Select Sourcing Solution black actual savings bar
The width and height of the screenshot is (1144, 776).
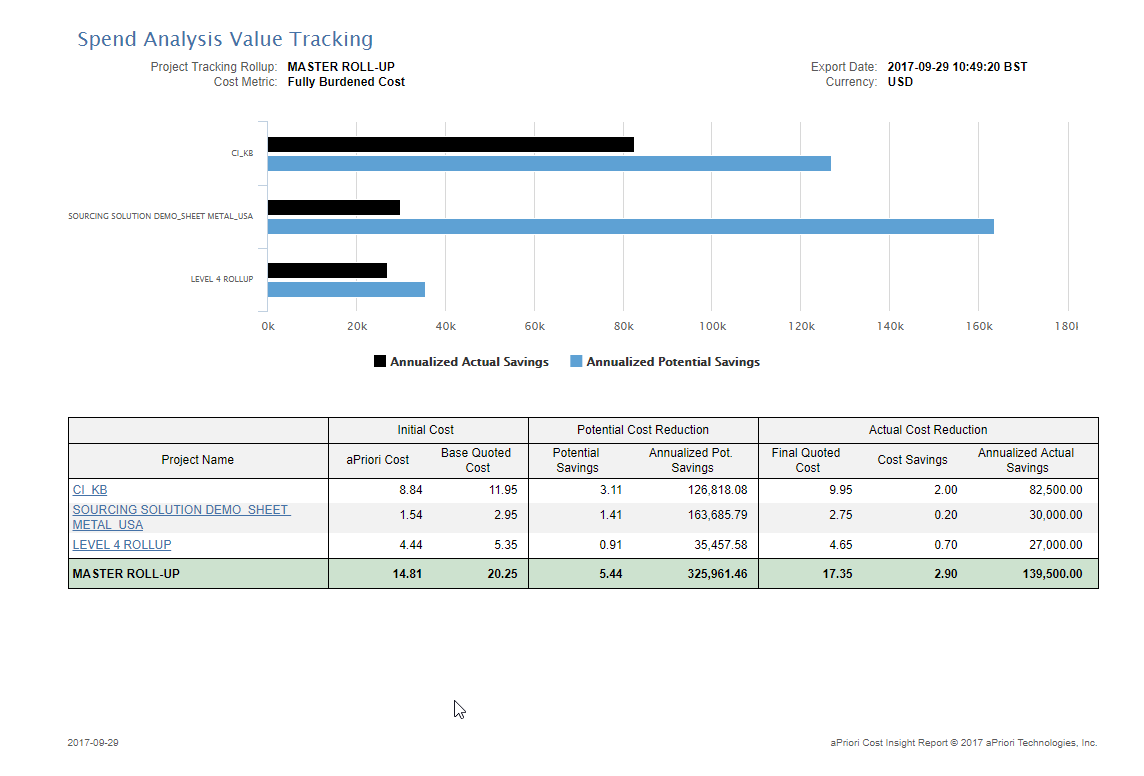(x=333, y=207)
